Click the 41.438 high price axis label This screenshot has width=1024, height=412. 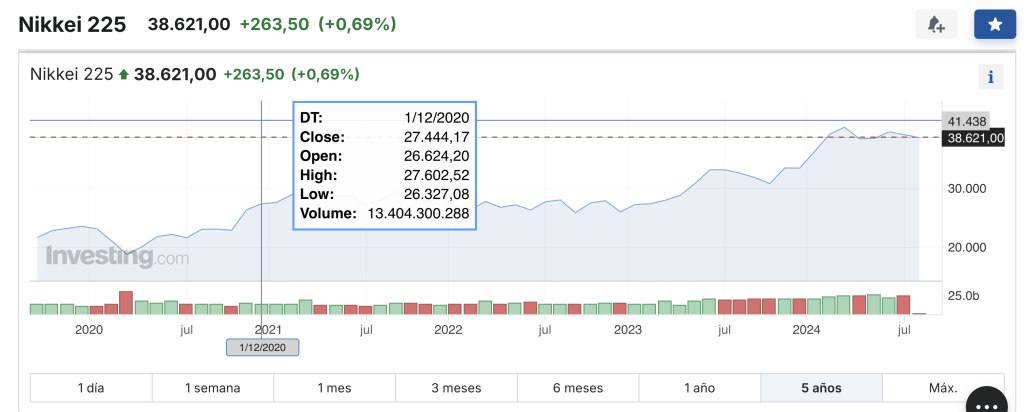(966, 120)
